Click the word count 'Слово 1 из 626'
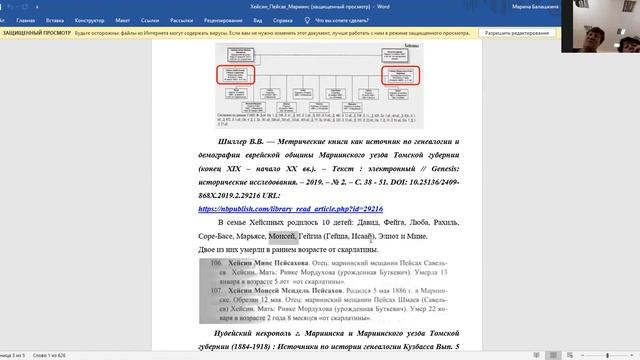 tap(49, 356)
